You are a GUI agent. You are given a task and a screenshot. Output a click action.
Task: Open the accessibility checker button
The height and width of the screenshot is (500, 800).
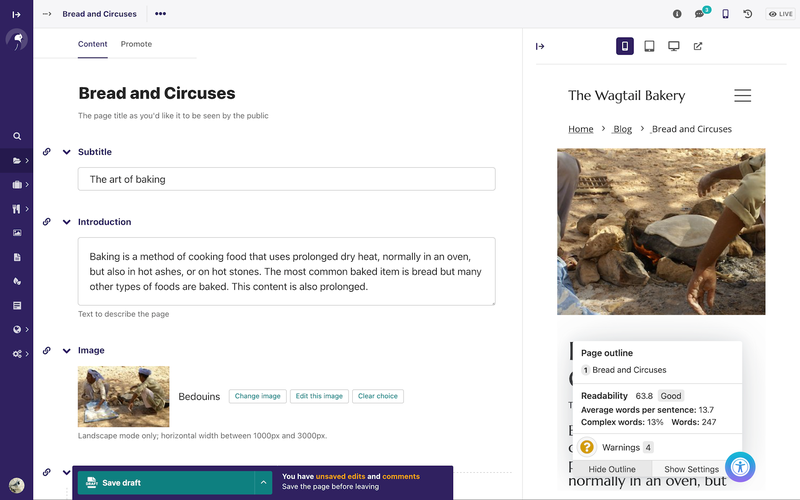click(x=740, y=466)
